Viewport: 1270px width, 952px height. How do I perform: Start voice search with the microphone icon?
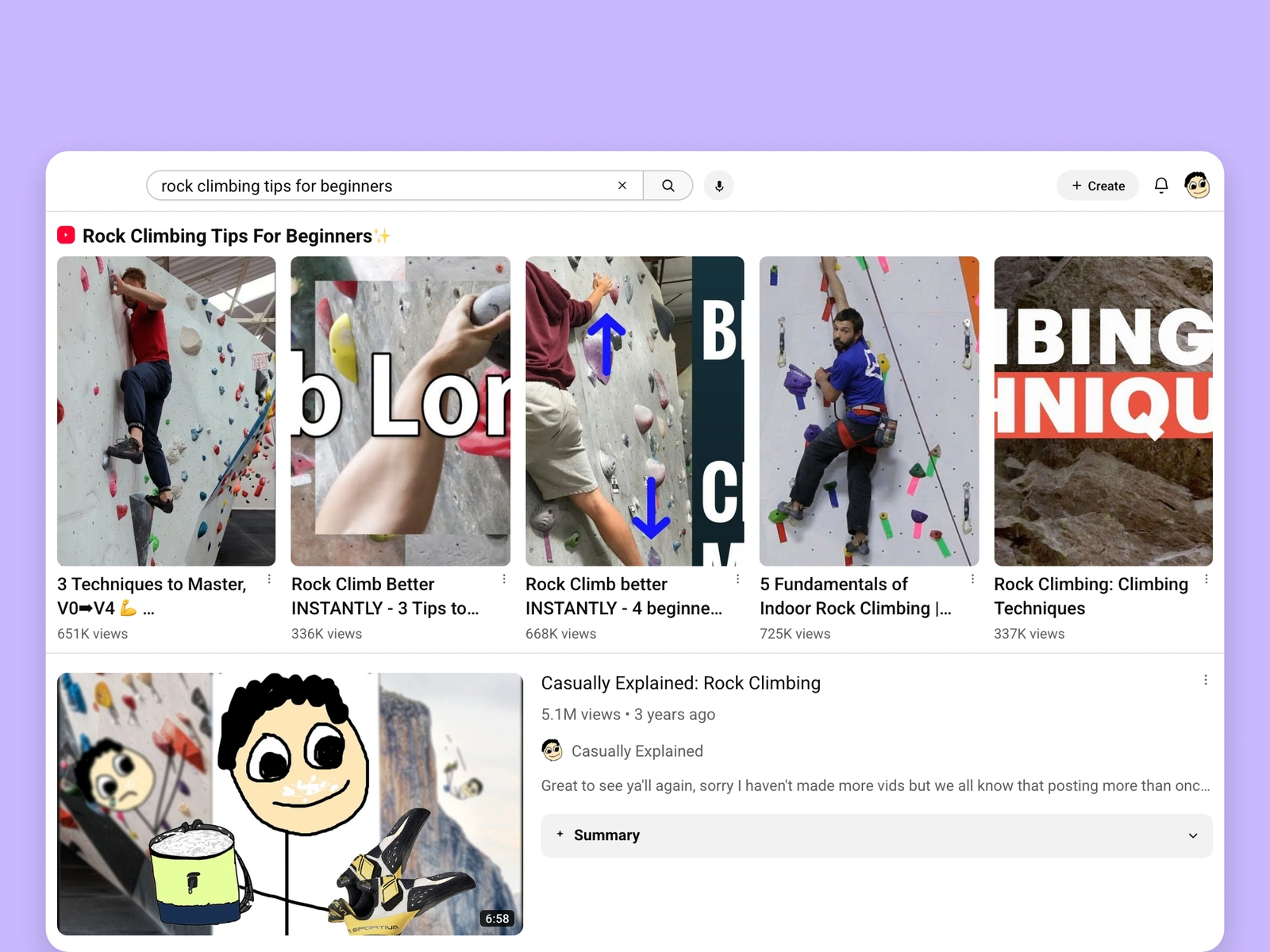pos(719,186)
